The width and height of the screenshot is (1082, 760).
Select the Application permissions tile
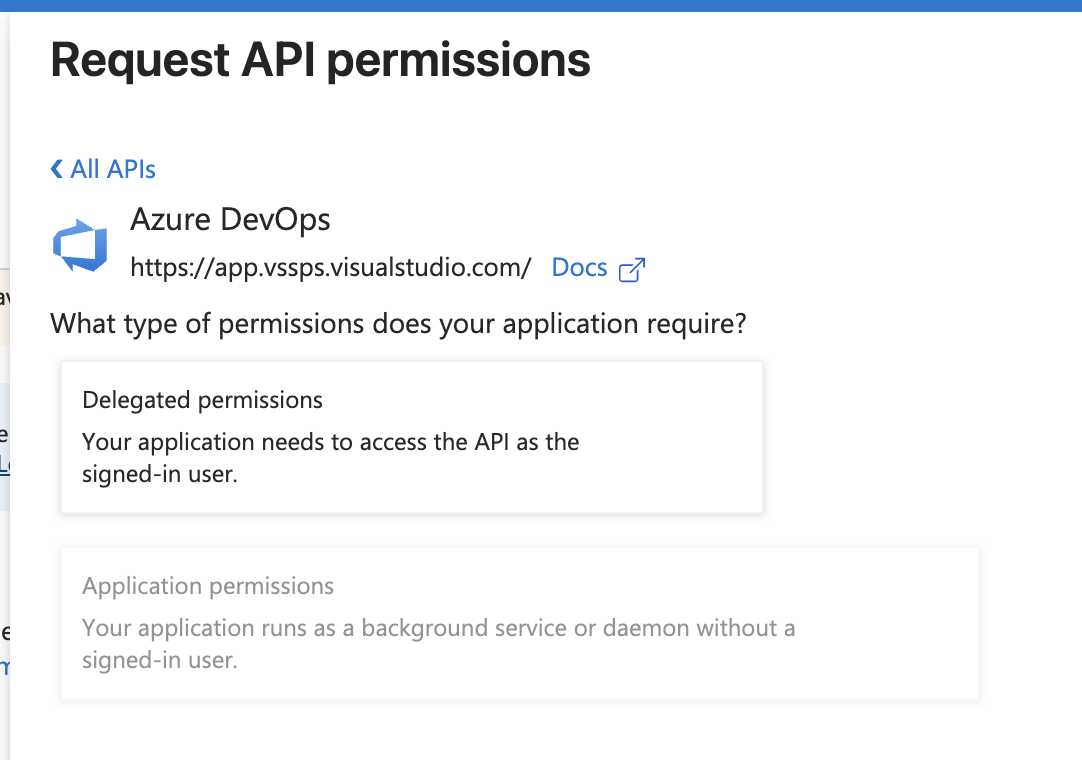click(520, 623)
